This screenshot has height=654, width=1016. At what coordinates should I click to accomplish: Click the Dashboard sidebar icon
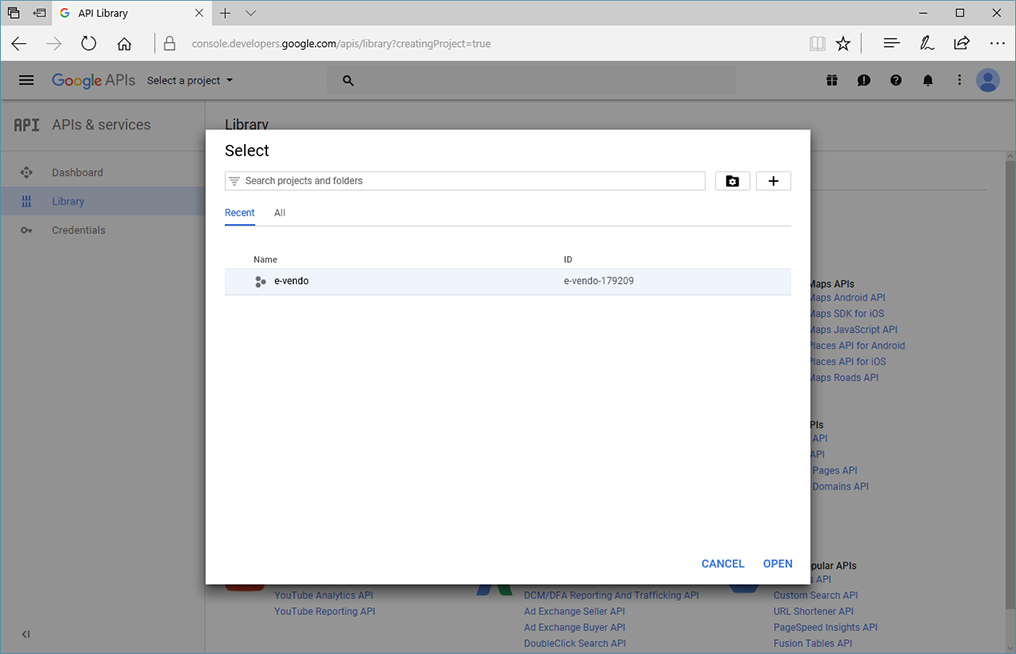click(26, 172)
